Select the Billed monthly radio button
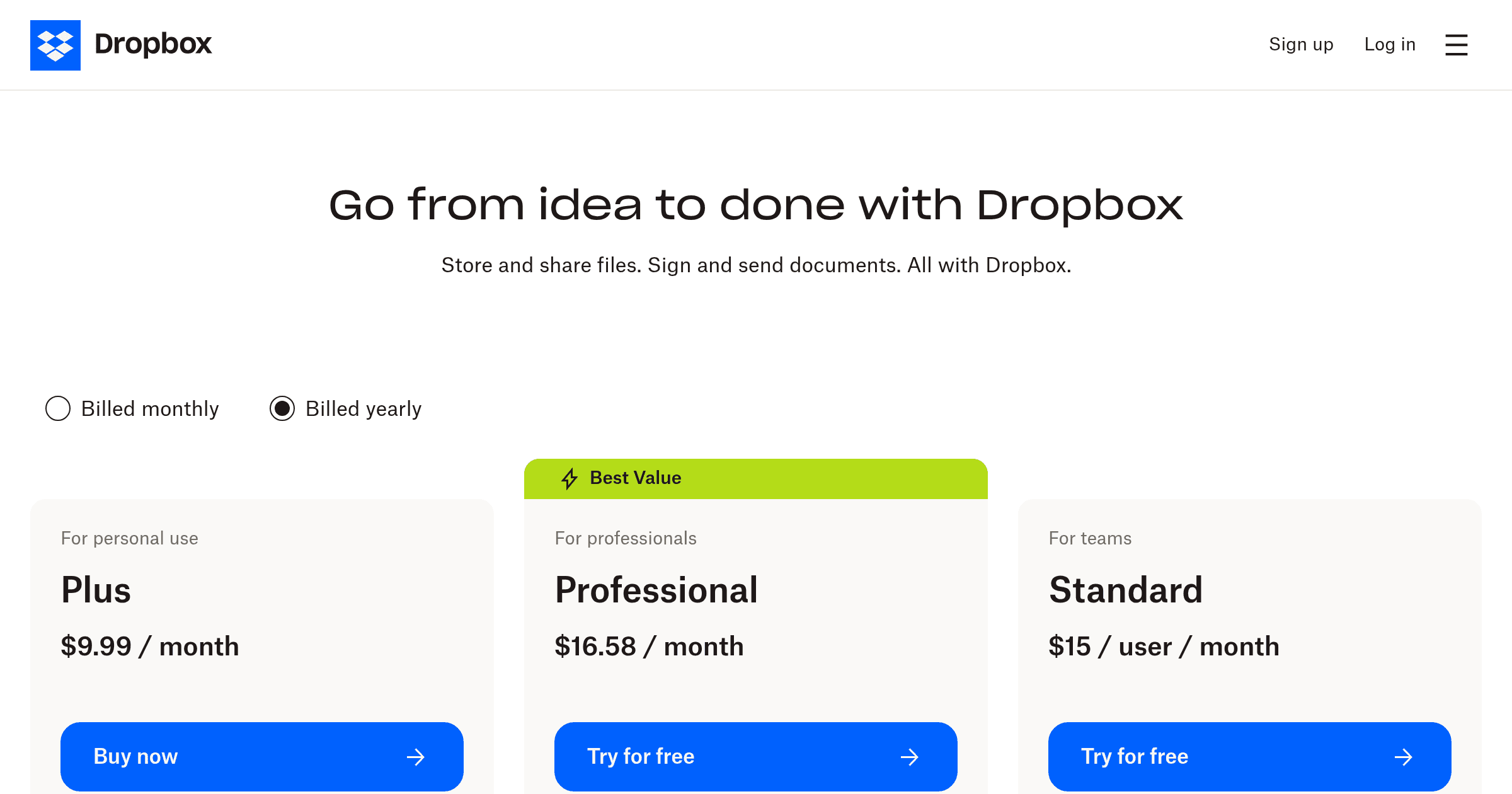This screenshot has width=1512, height=794. click(58, 408)
